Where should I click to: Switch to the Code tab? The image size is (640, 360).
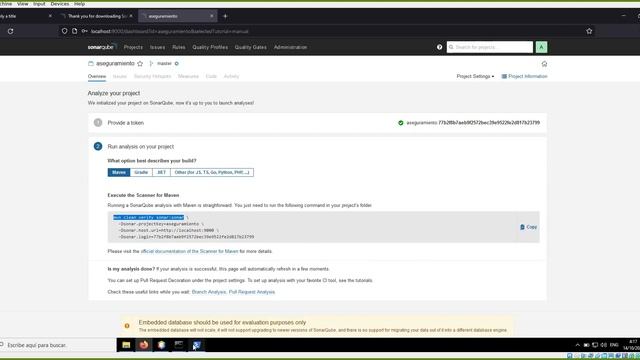click(x=211, y=76)
